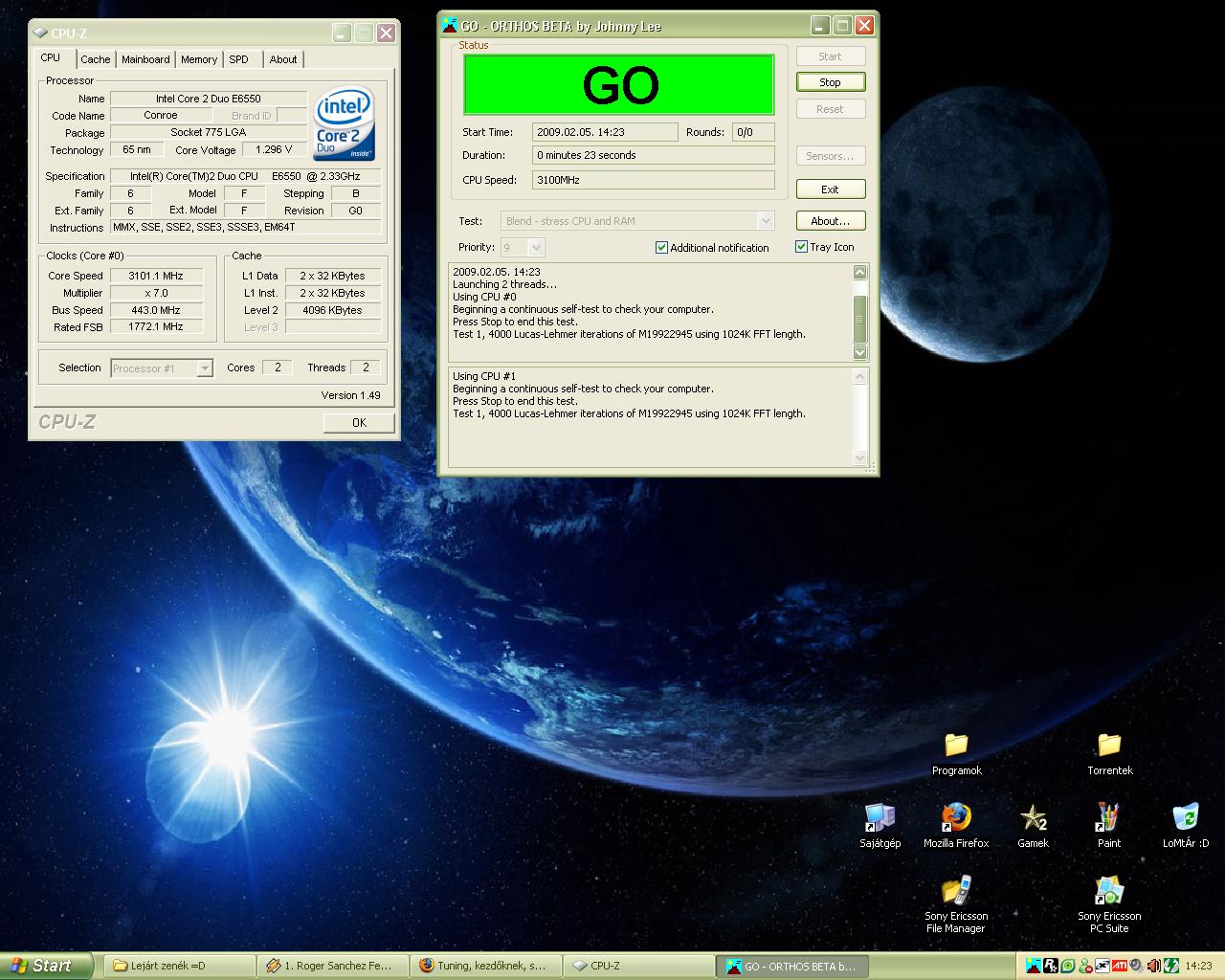
Task: Click the Bus Speed 443.0 MHz value
Action: tap(156, 310)
